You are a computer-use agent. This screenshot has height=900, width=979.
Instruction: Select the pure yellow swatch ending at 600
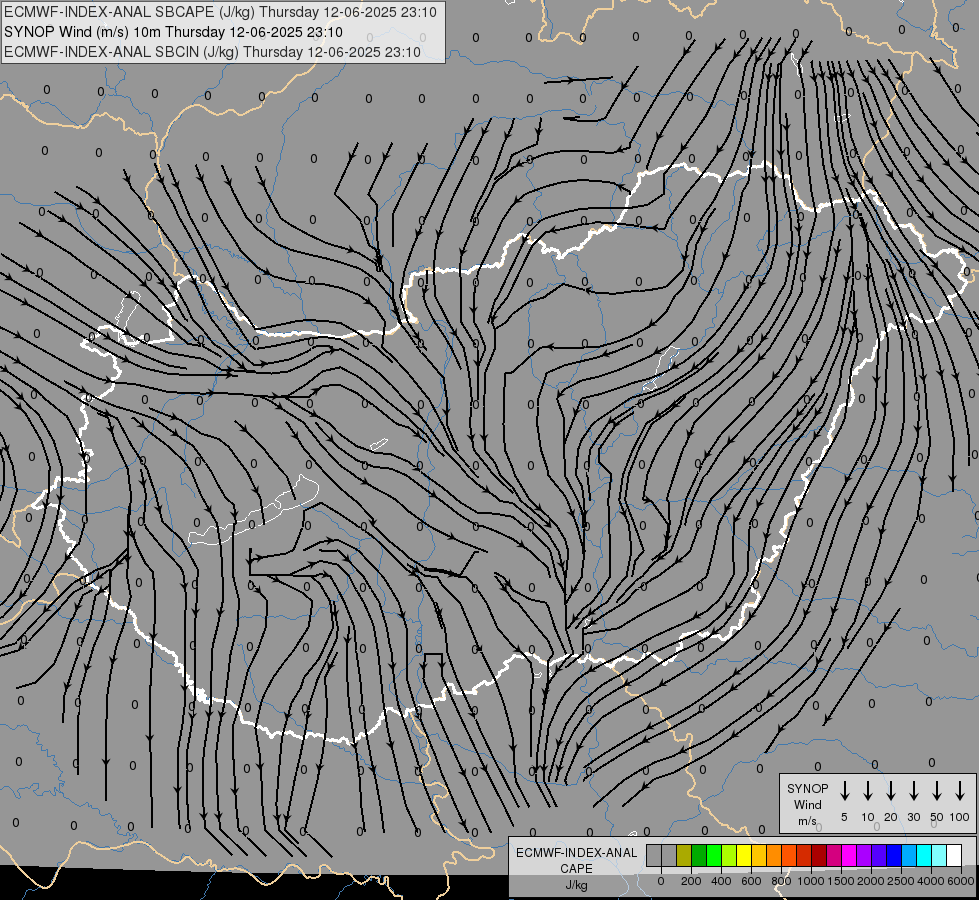coord(744,855)
